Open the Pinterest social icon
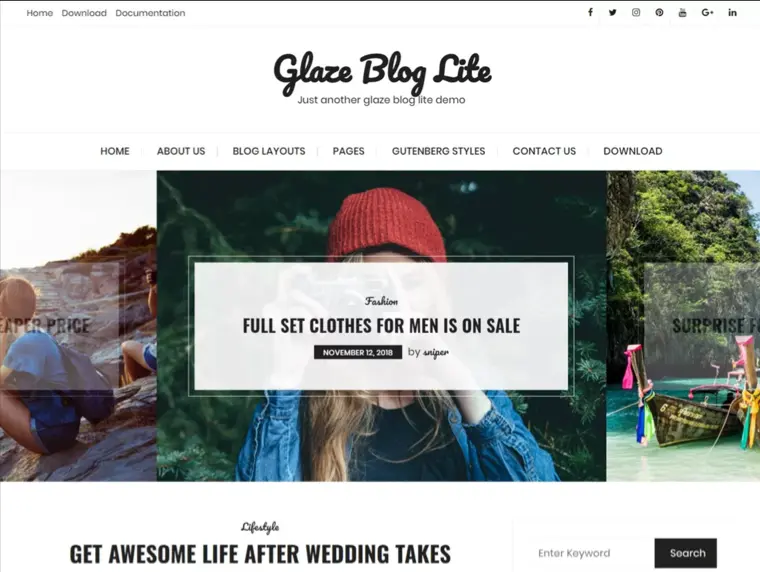760x572 pixels. coord(659,13)
